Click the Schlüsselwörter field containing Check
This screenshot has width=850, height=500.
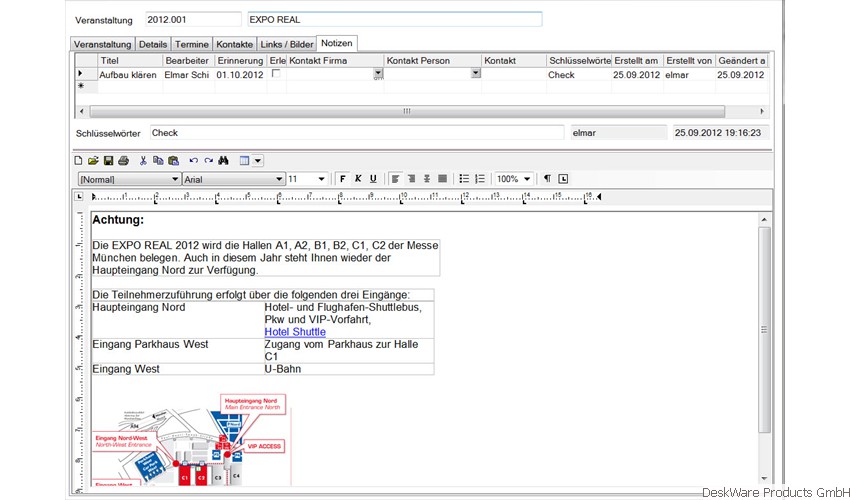[357, 133]
